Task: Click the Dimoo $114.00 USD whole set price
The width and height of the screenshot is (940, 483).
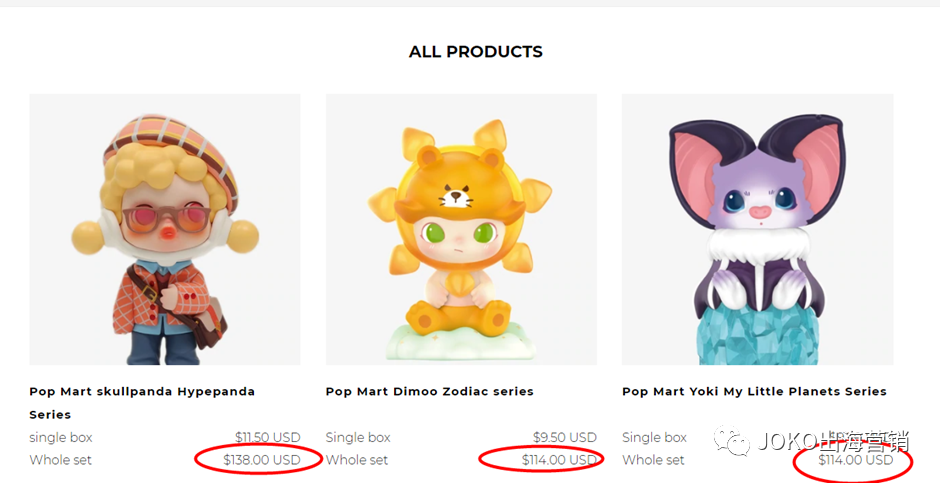Action: pyautogui.click(x=559, y=460)
